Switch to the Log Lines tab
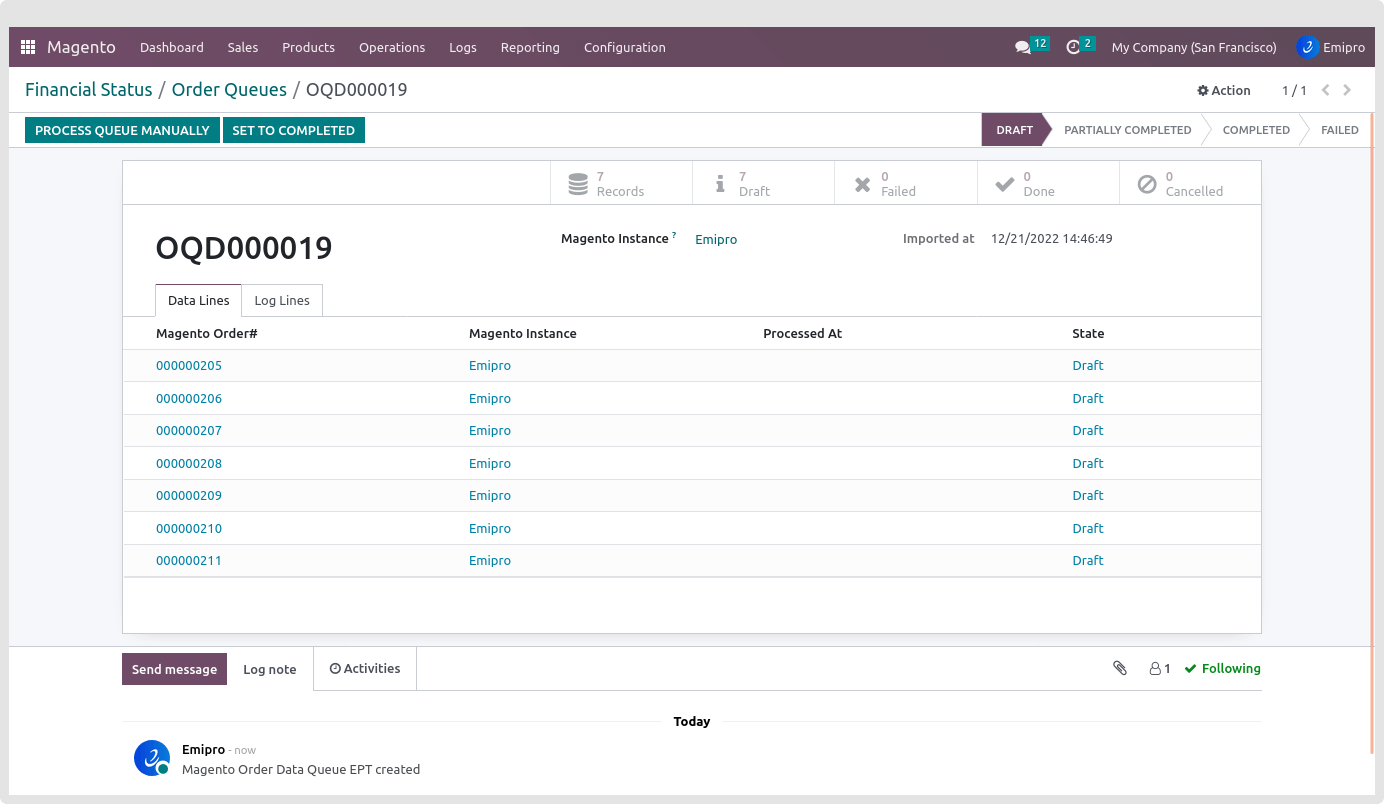 coord(282,301)
